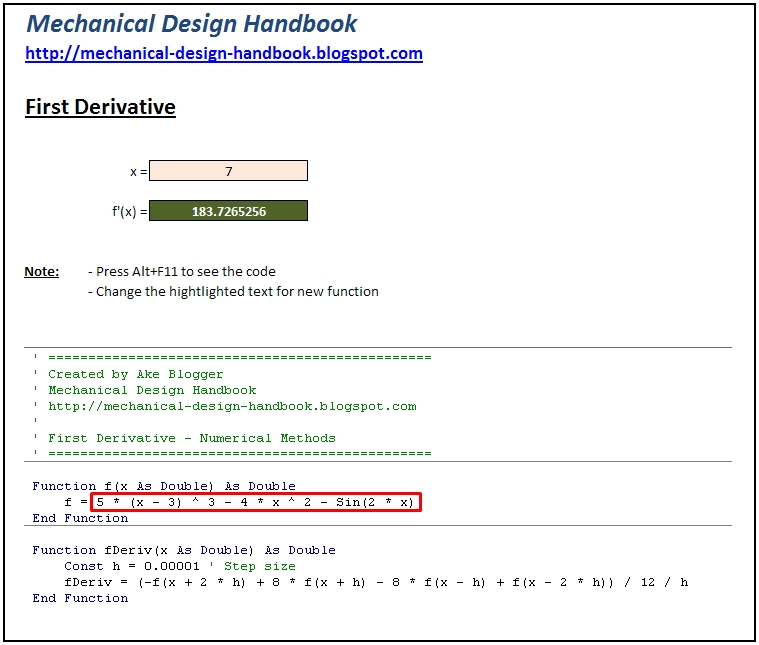This screenshot has width=759, height=645.
Task: Click the formula 5 * (x - 3) ^ 3 expression
Action: [x=256, y=502]
